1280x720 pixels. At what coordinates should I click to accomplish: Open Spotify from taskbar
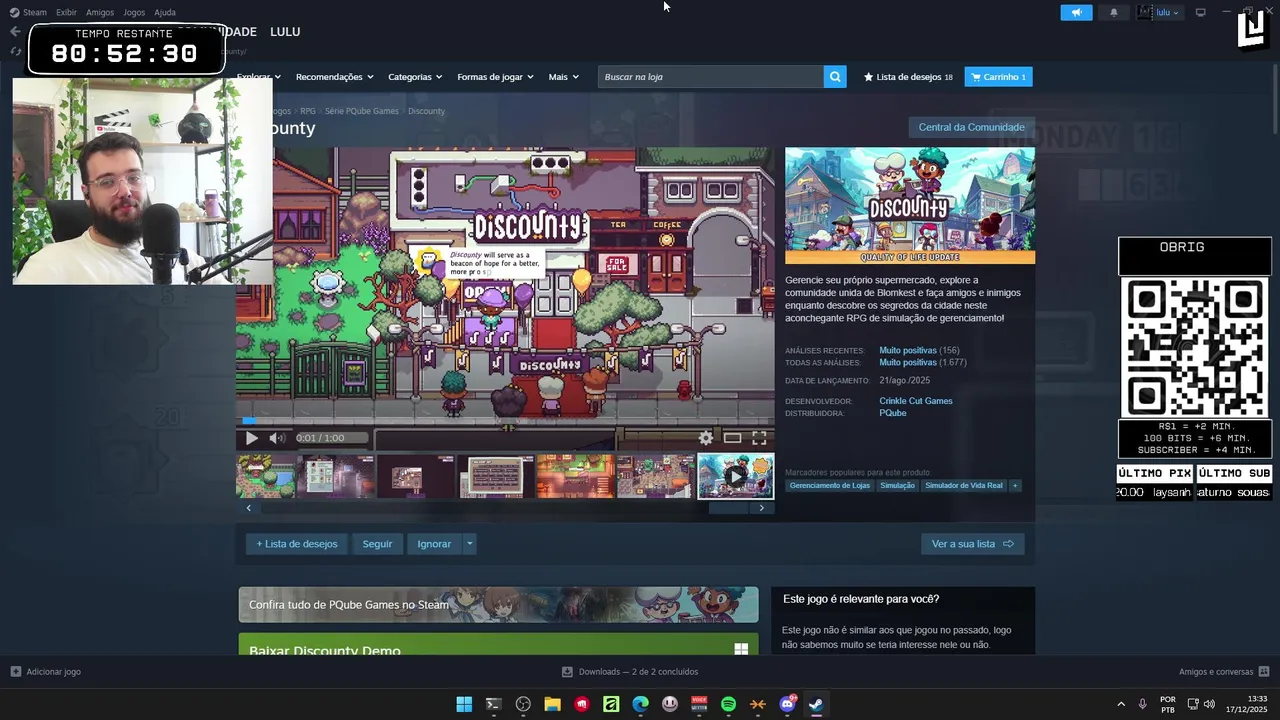(728, 704)
